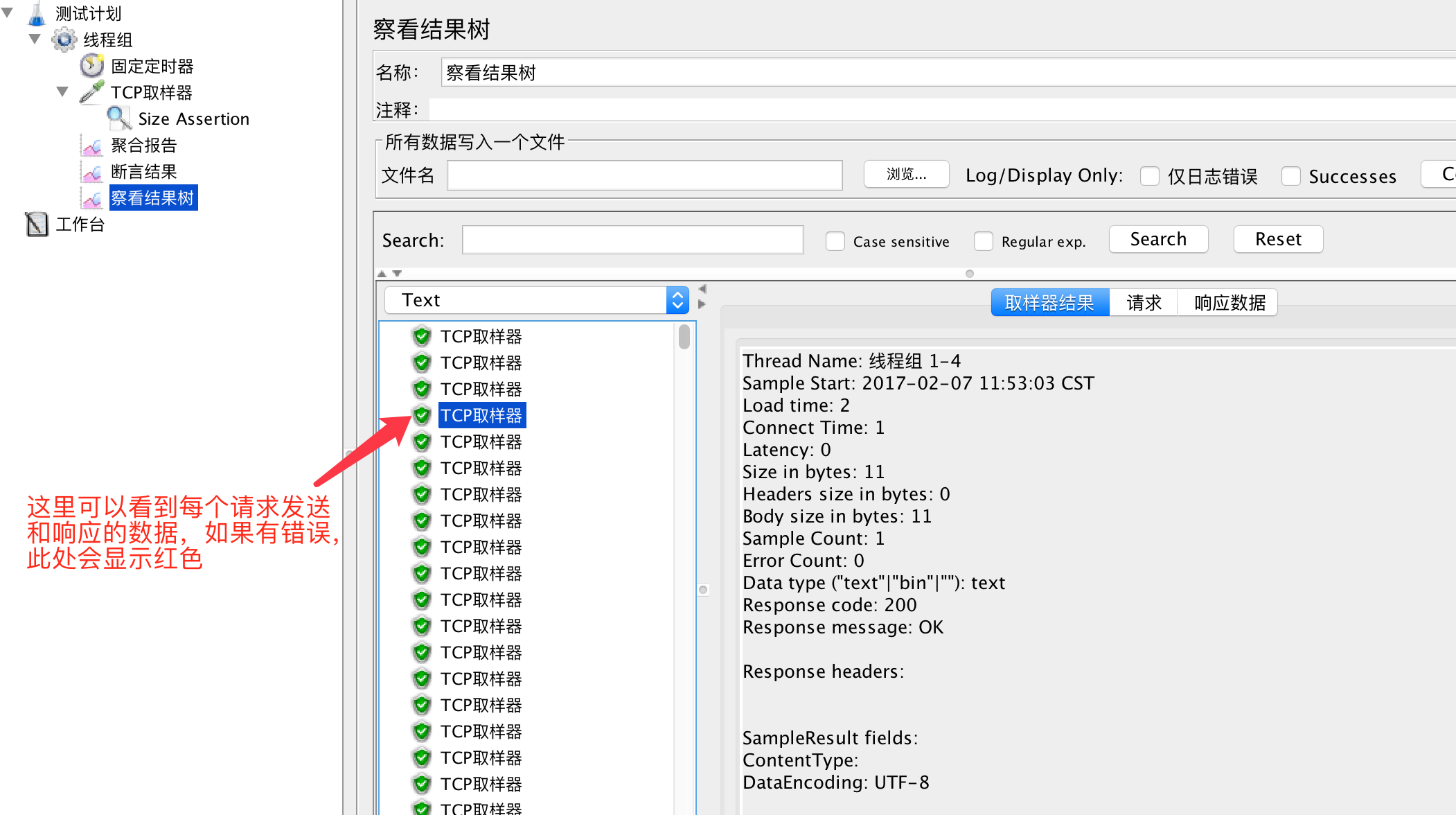Click inside the 文件名 filename field
The height and width of the screenshot is (815, 1456).
[643, 175]
